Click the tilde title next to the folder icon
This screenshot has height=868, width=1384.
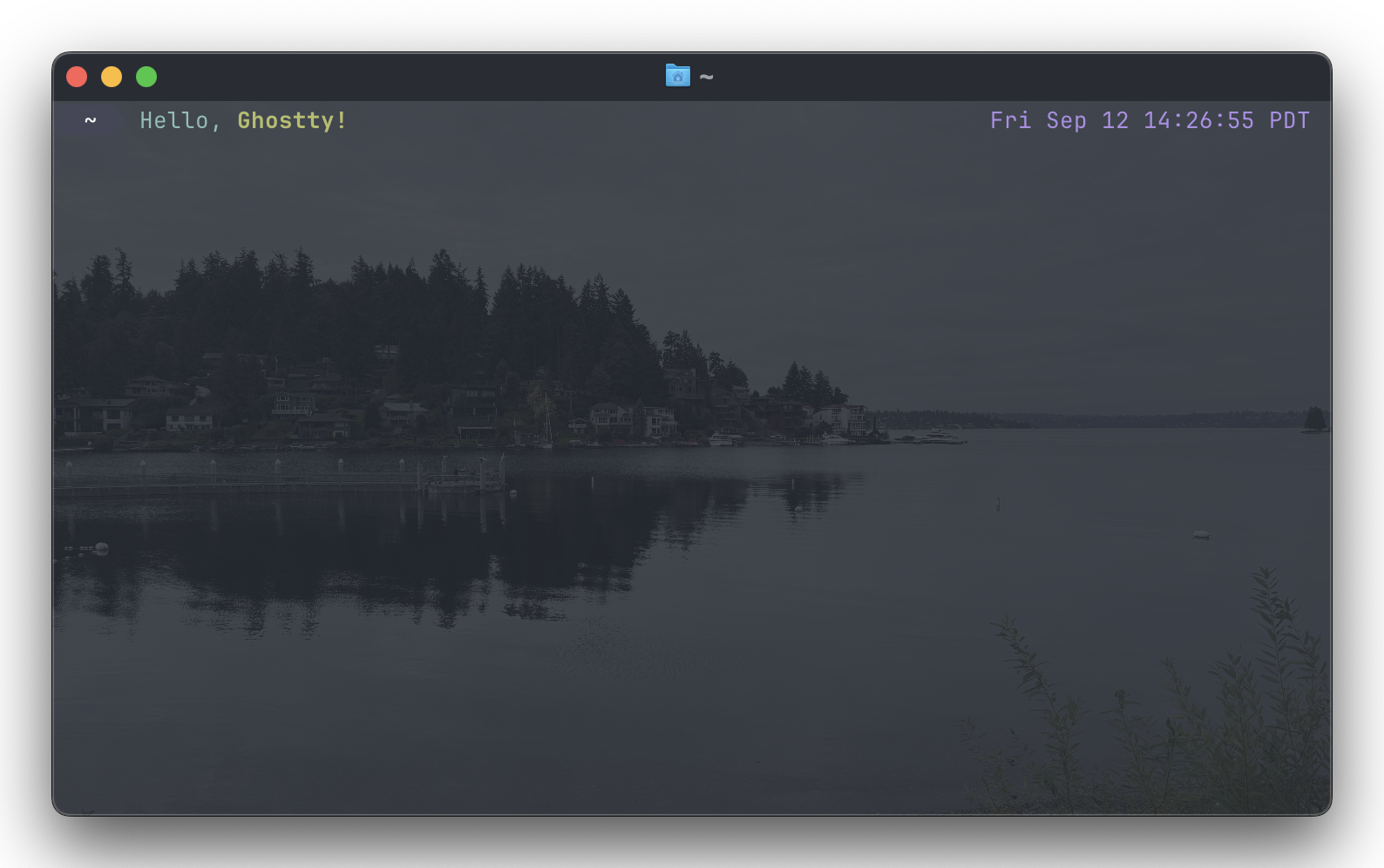click(707, 77)
